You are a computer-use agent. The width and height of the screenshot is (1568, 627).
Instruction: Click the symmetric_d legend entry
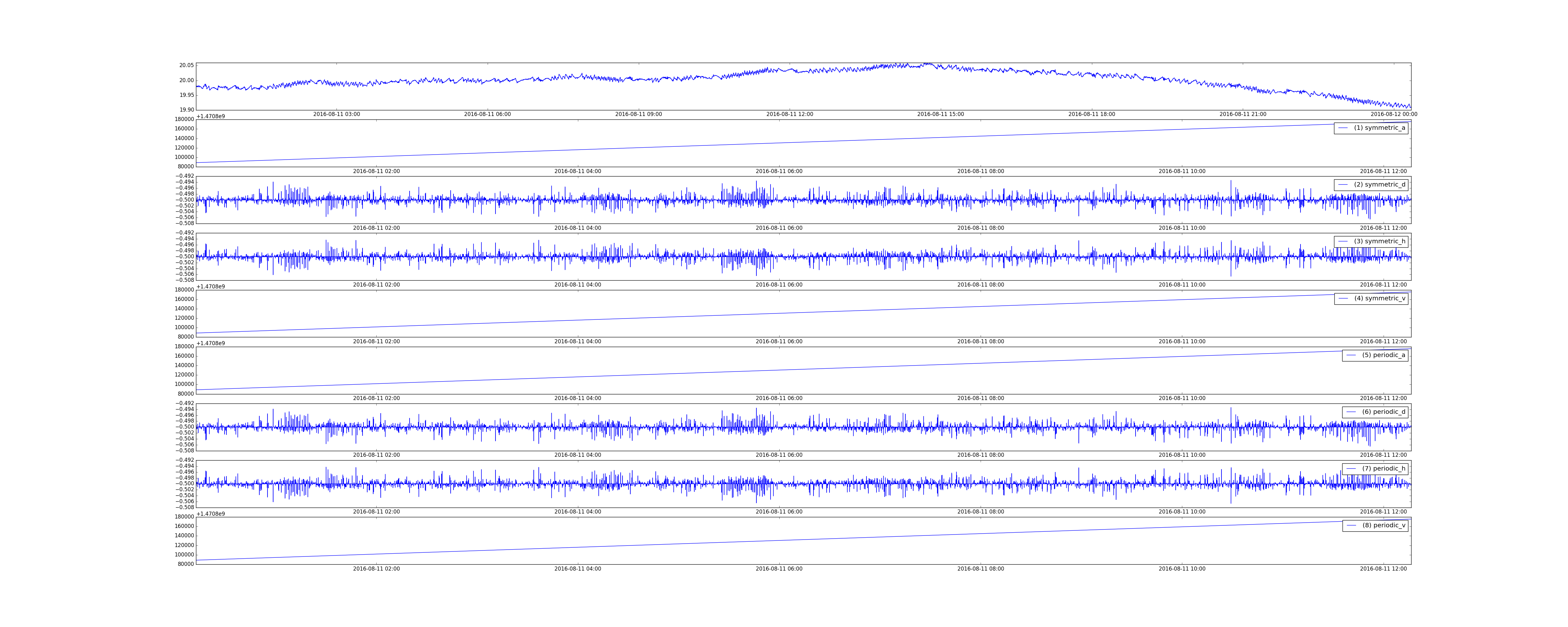coord(1379,184)
